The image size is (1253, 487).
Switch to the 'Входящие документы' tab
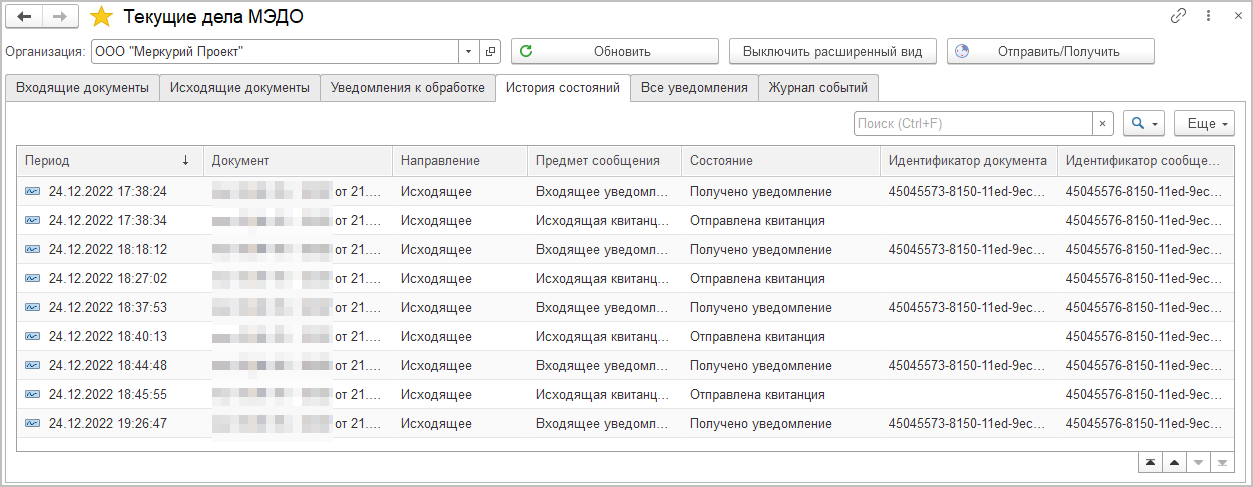(82, 88)
